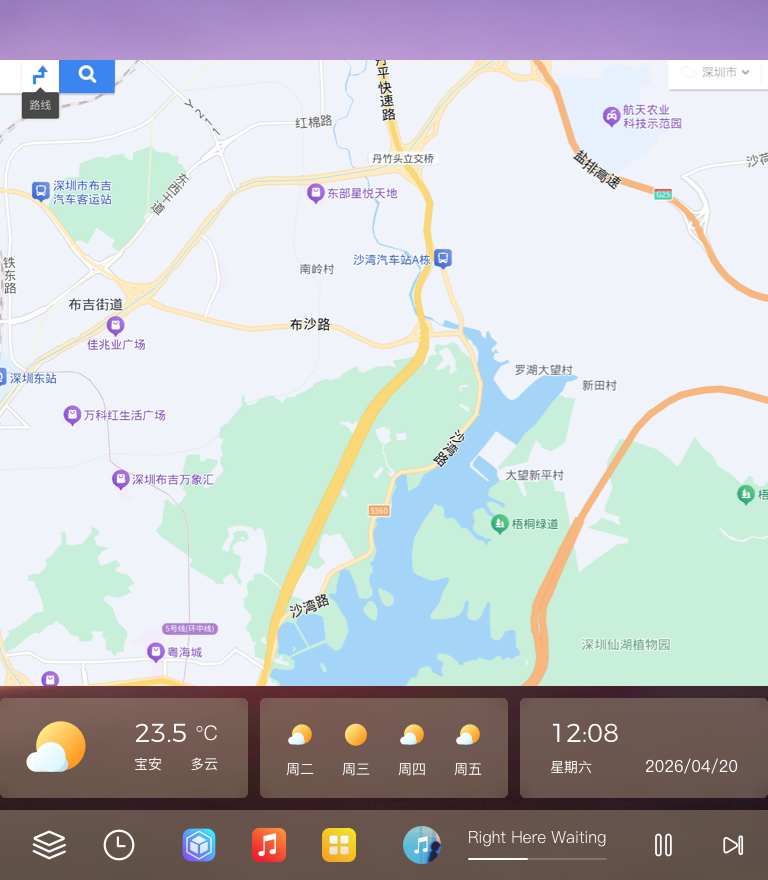The width and height of the screenshot is (768, 880).
Task: Open the layers stack icon in dock
Action: [x=49, y=845]
